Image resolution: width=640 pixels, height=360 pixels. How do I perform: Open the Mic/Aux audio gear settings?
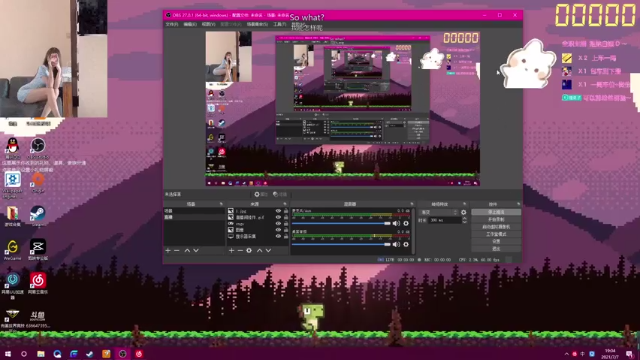(x=406, y=223)
